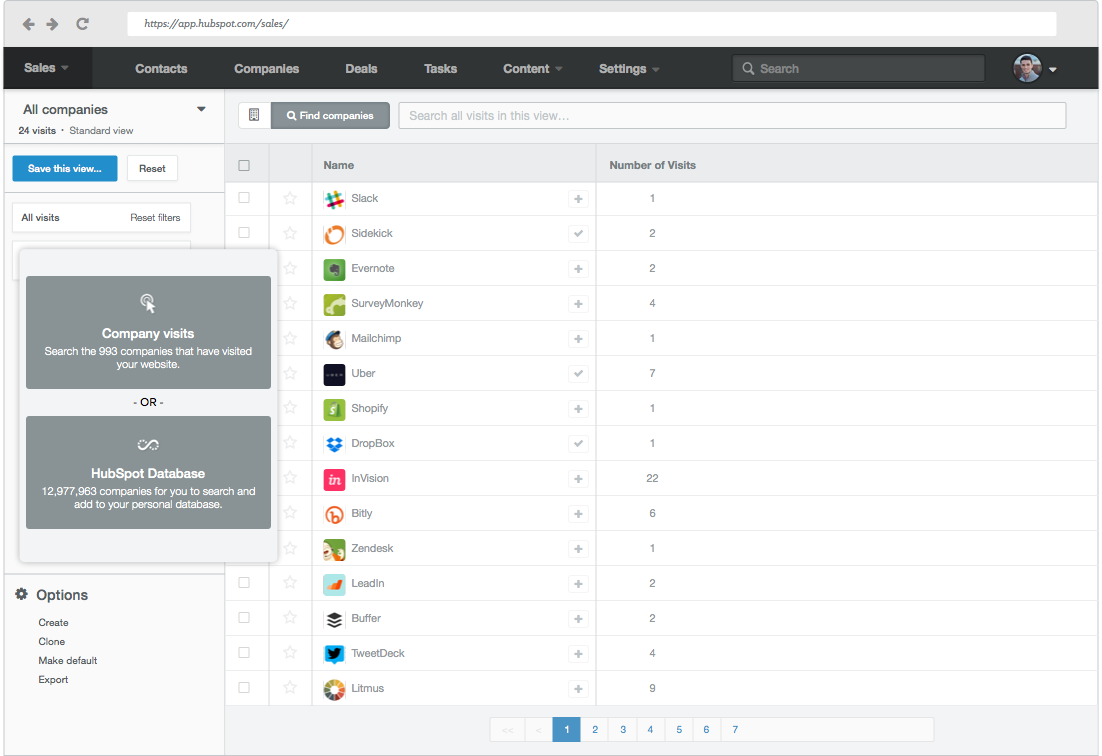
Task: Click the InVision logo
Action: point(334,479)
